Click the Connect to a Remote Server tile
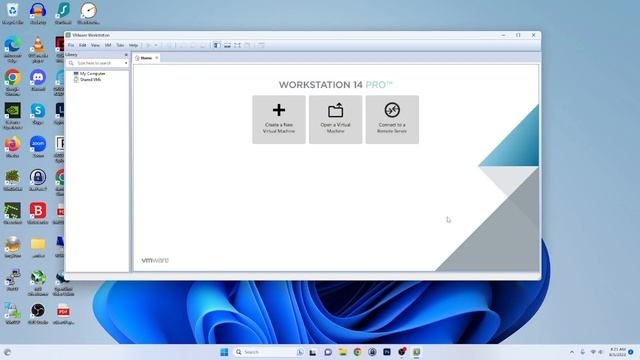640x360 pixels. 392,120
